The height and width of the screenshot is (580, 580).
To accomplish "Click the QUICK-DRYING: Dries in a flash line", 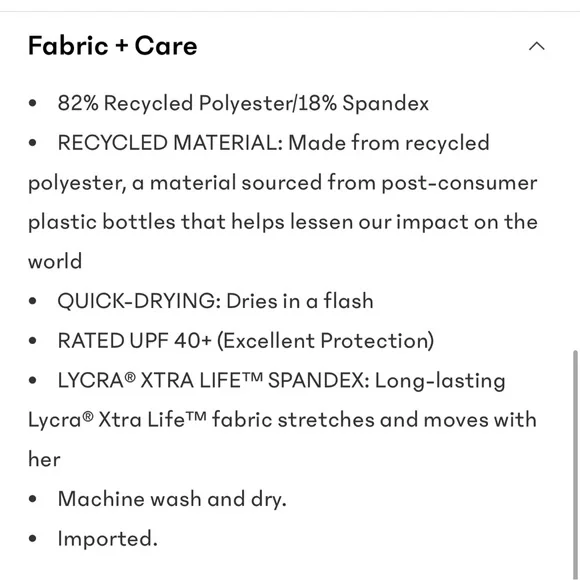I will (215, 301).
